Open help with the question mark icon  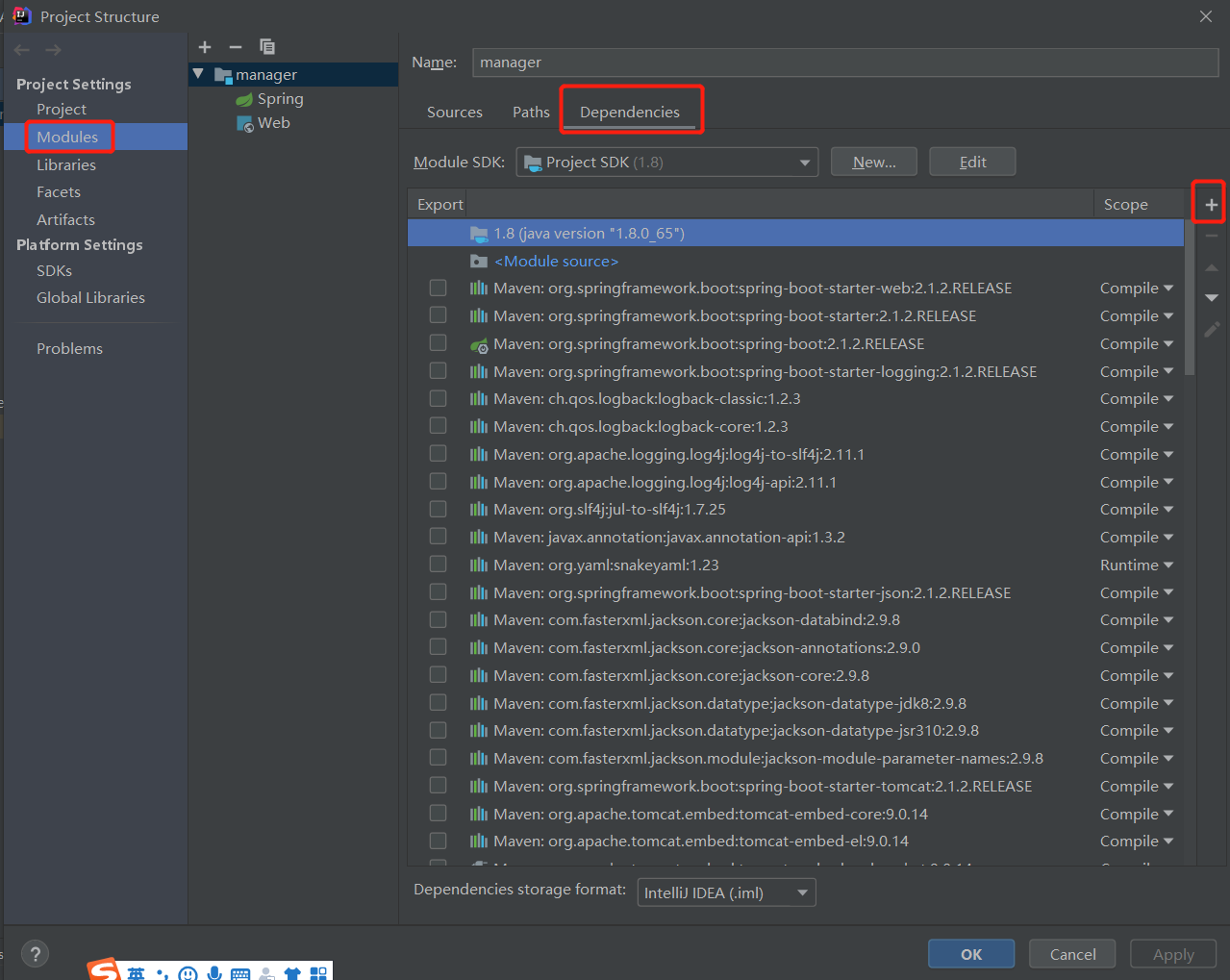[x=36, y=954]
